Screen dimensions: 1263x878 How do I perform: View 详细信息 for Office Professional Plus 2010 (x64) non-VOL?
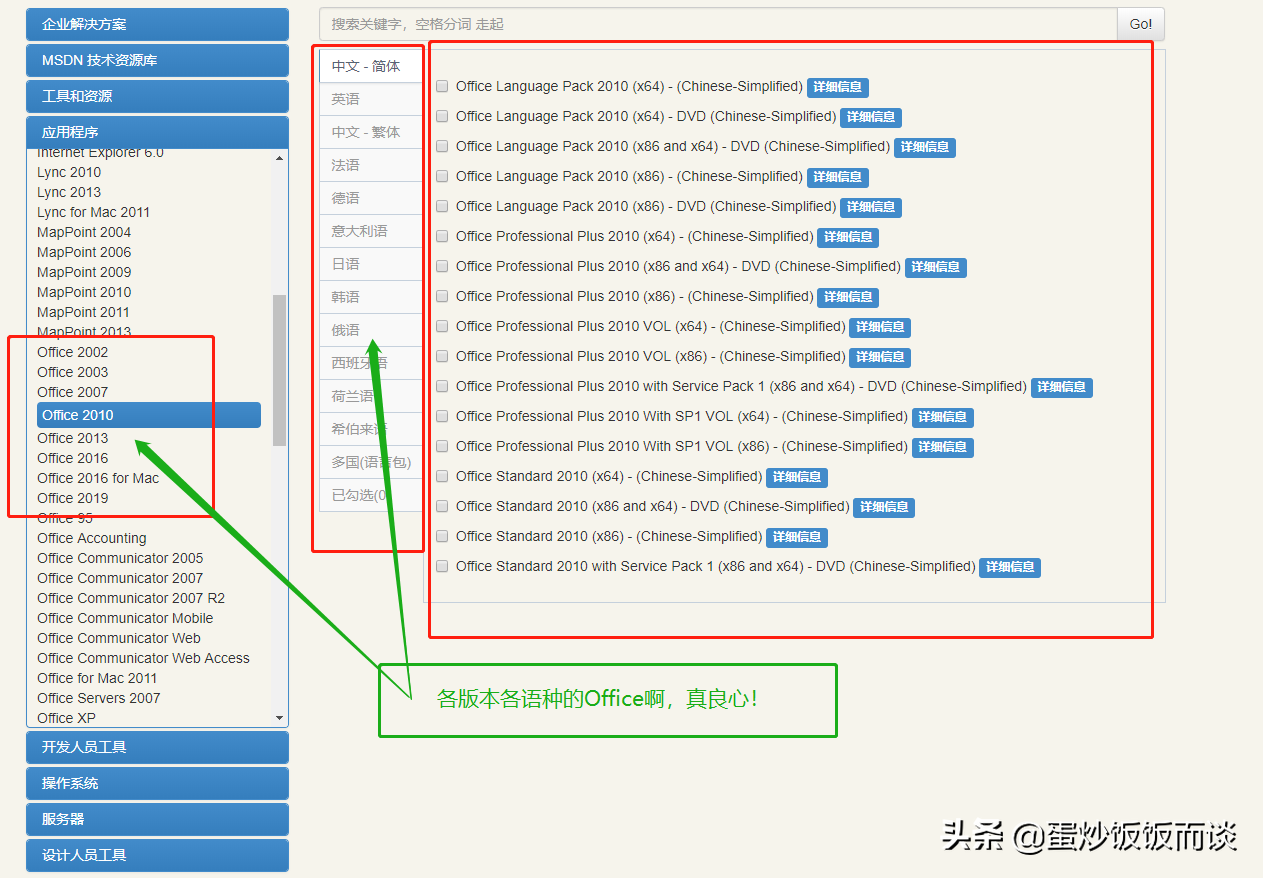click(848, 237)
